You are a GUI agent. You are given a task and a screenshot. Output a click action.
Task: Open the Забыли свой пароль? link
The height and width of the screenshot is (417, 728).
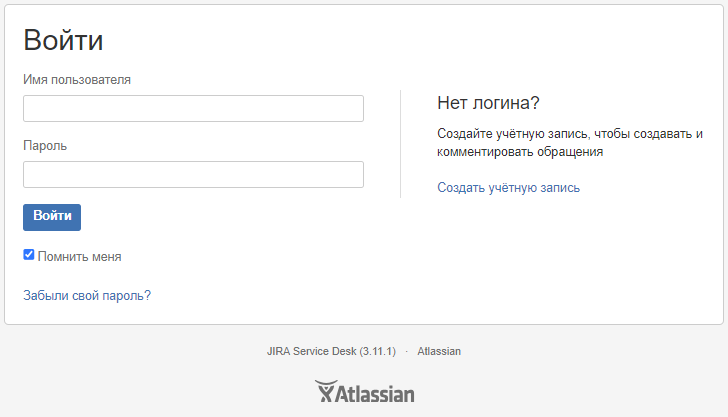(87, 295)
